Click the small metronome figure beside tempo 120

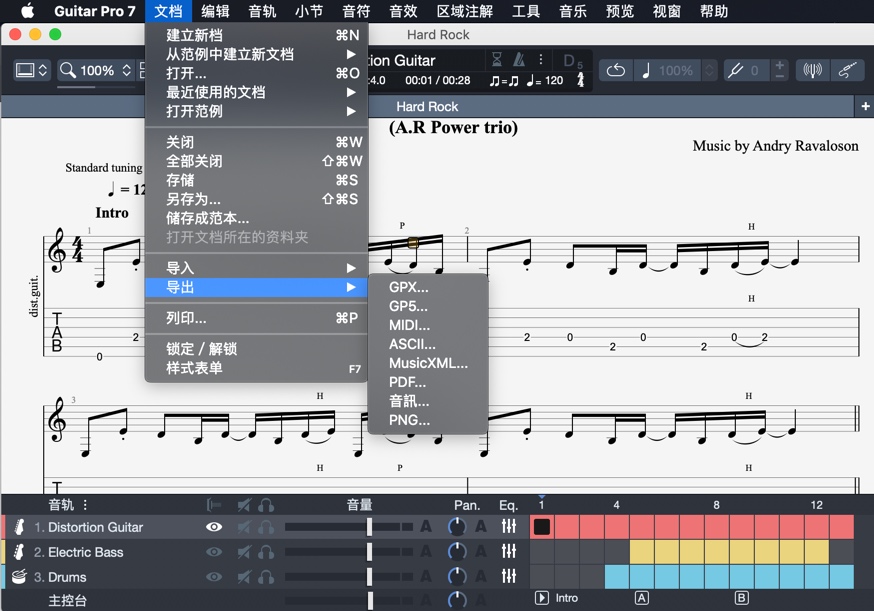580,80
